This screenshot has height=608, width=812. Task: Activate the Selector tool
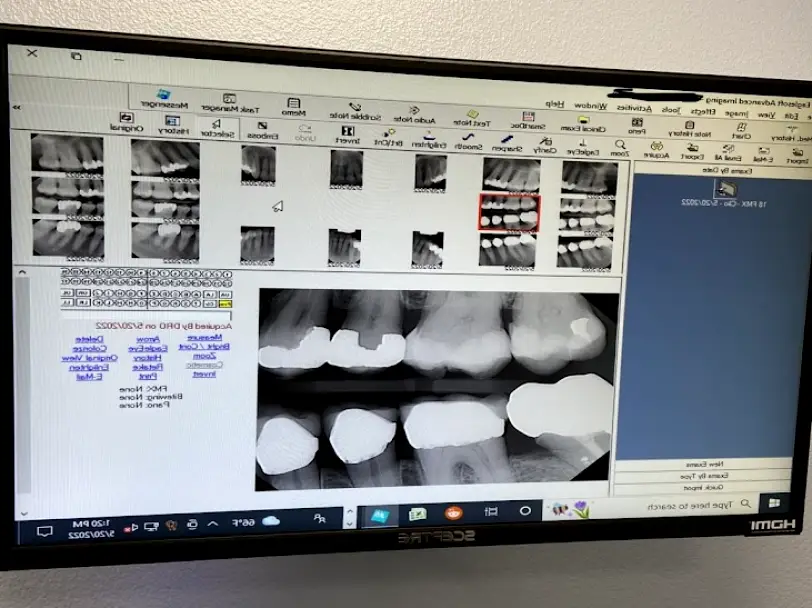(x=217, y=129)
